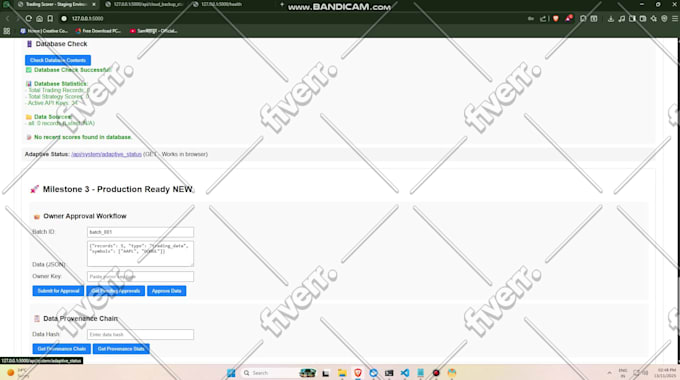The height and width of the screenshot is (380, 680).
Task: Open the ENG language indicator in tray
Action: pyautogui.click(x=623, y=373)
